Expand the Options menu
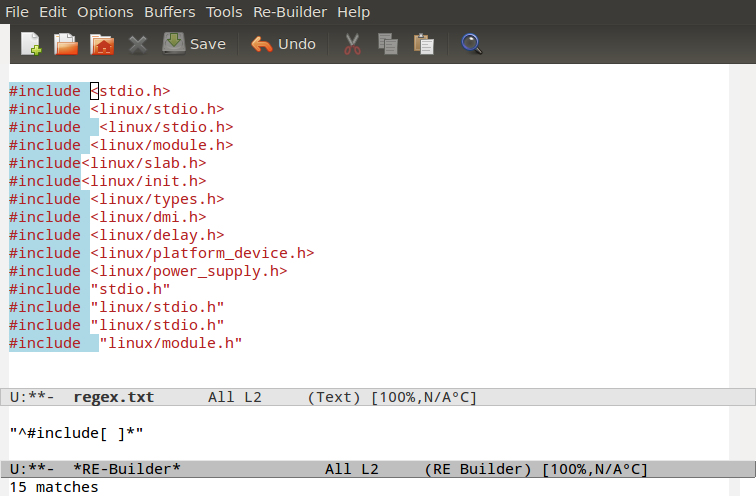756x496 pixels. [105, 12]
